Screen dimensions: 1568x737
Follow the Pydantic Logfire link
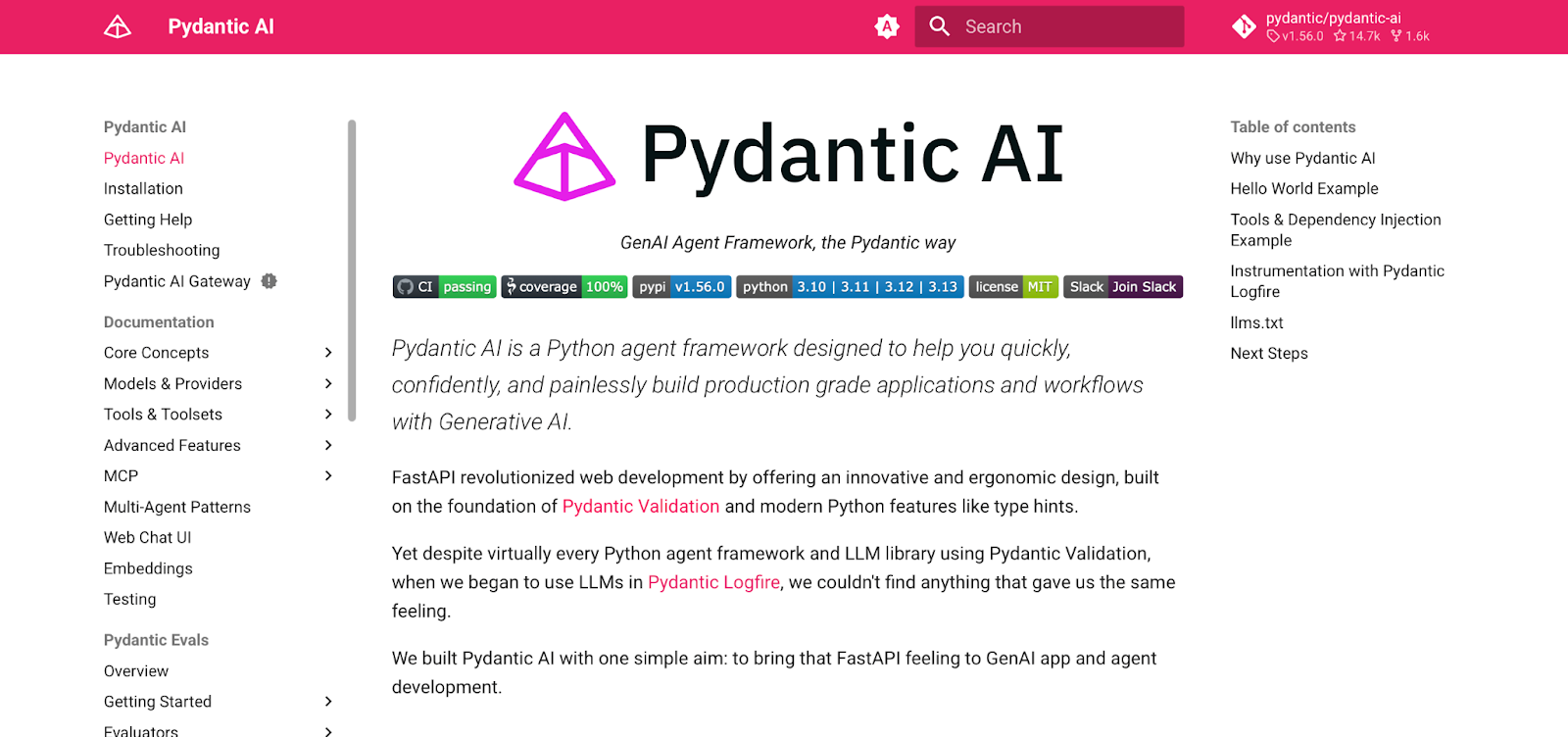tap(714, 582)
